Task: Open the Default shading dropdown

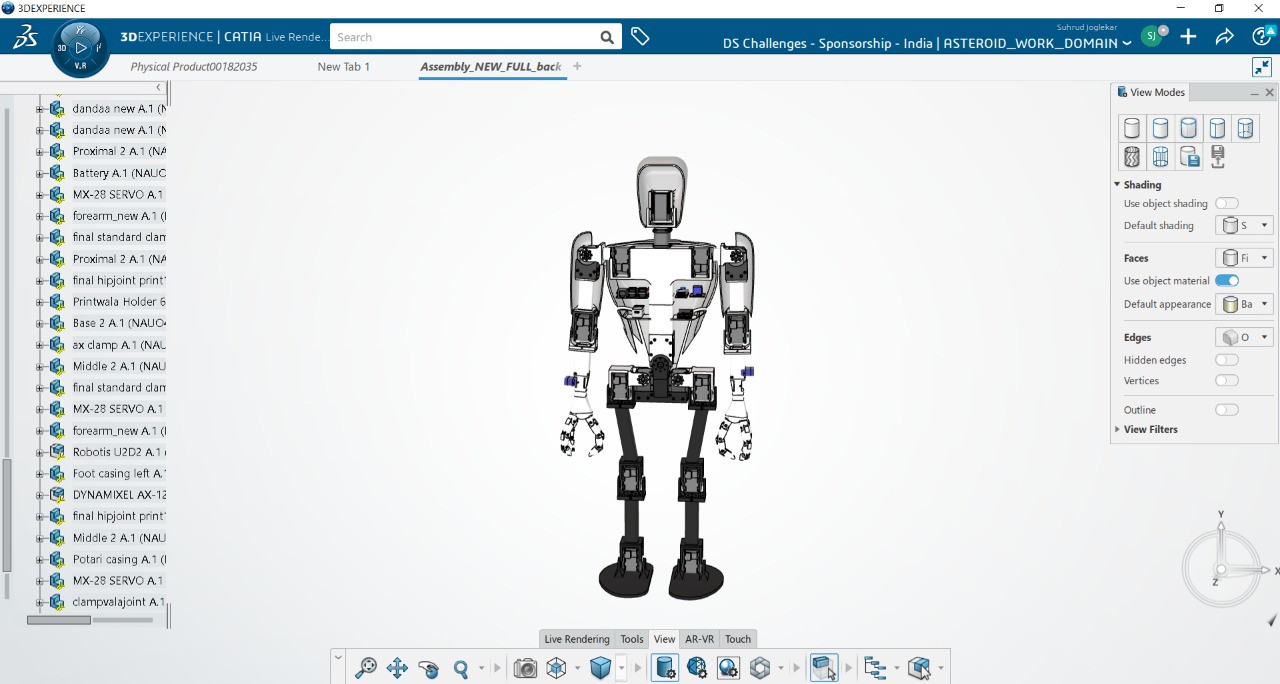Action: 1244,226
